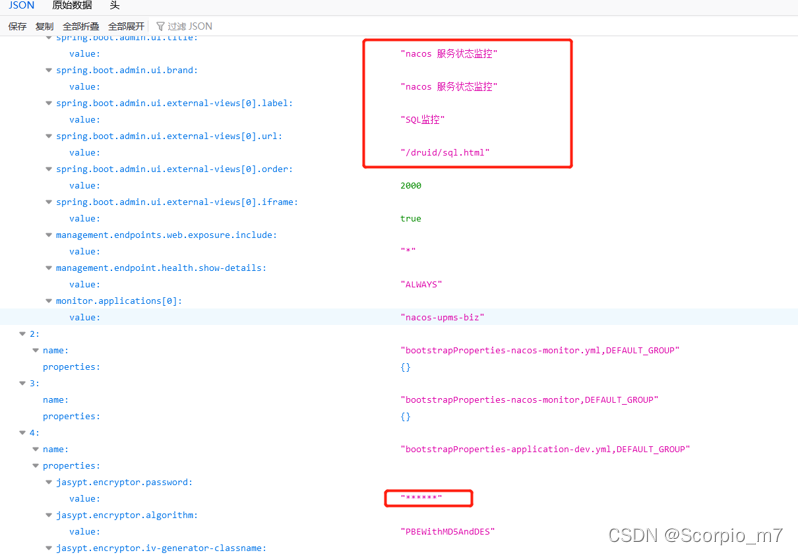798x555 pixels.
Task: Open the 头 headers tab
Action: 115,6
